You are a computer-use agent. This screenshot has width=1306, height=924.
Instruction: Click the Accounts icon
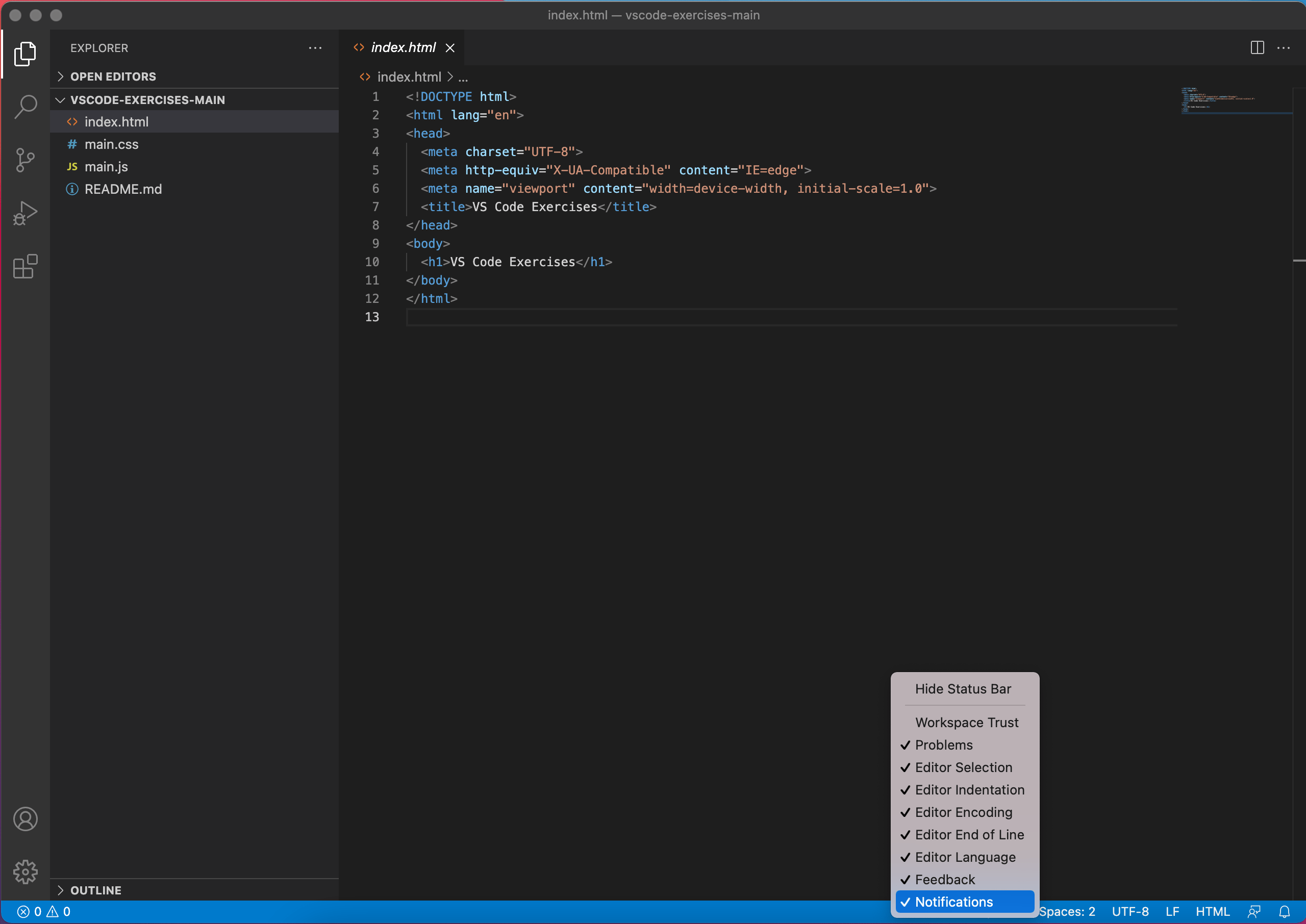pos(26,819)
